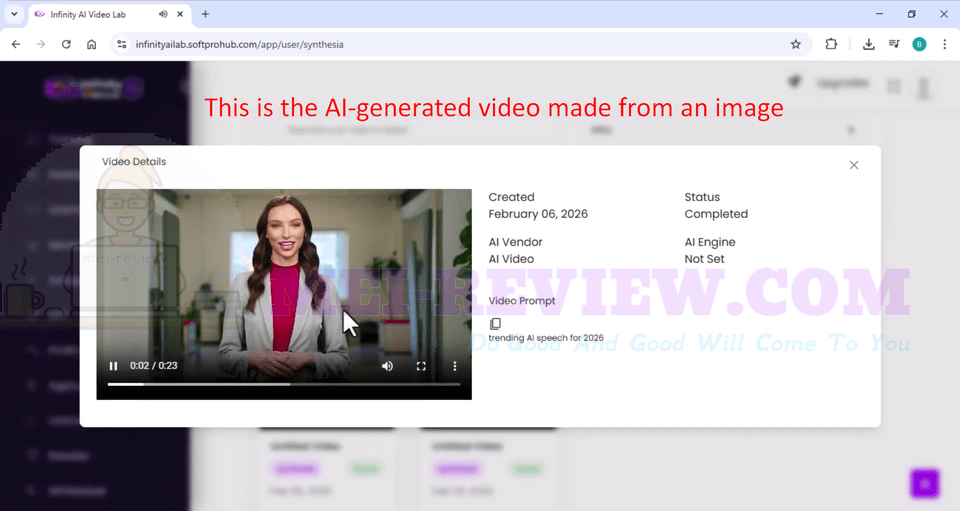Image resolution: width=960 pixels, height=511 pixels.
Task: Open the browser extensions menu
Action: 831,44
